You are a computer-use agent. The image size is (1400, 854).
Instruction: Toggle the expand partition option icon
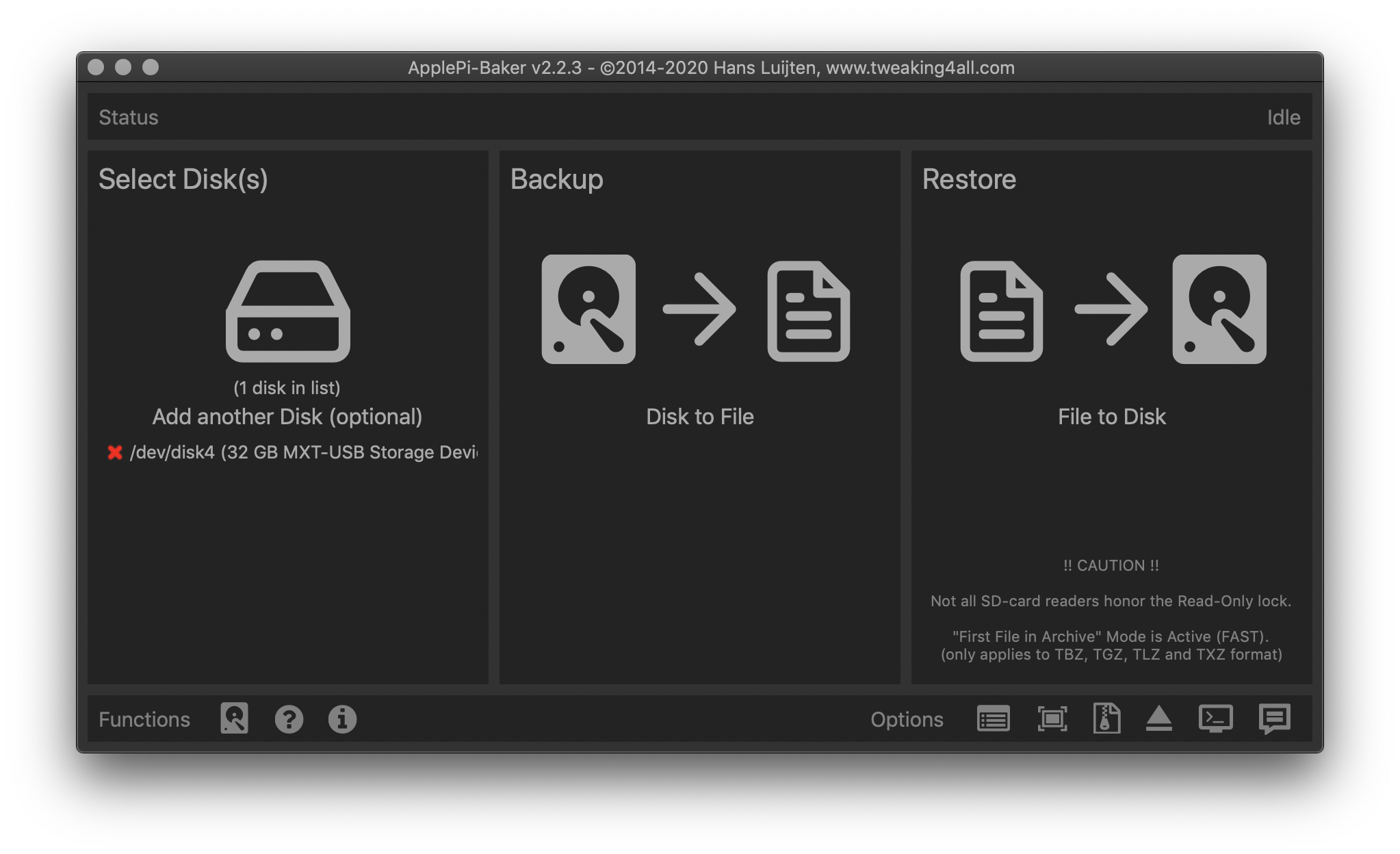[1052, 719]
